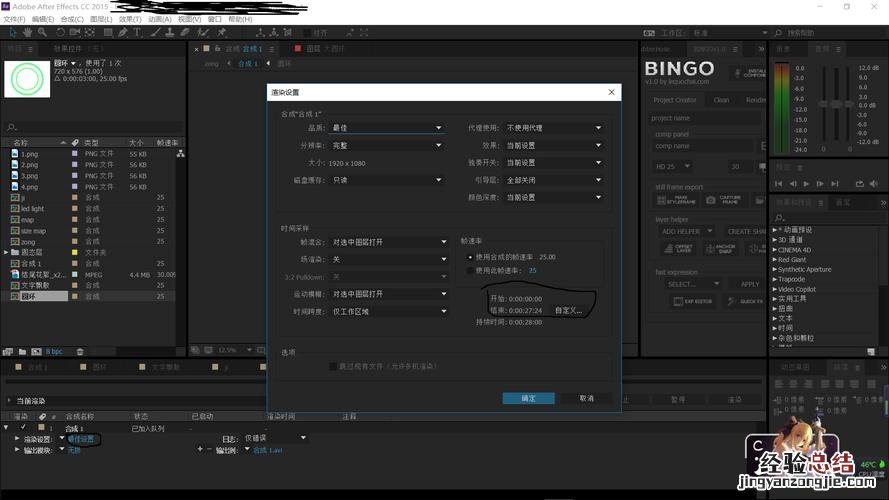Viewport: 889px width, 500px height.
Task: Select the Hand tool in toolbar
Action: pyautogui.click(x=28, y=32)
